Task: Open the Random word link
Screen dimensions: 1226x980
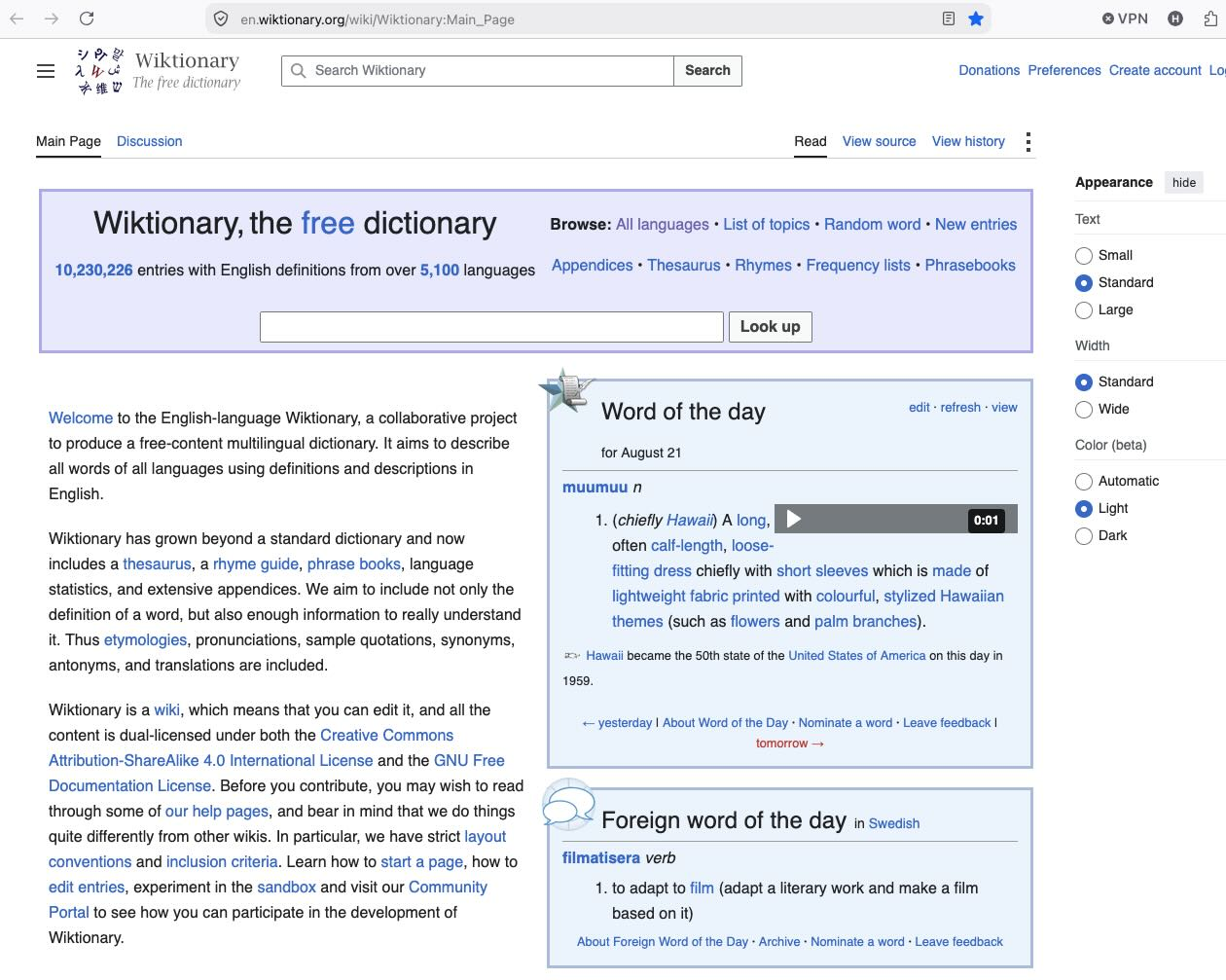Action: pos(872,224)
